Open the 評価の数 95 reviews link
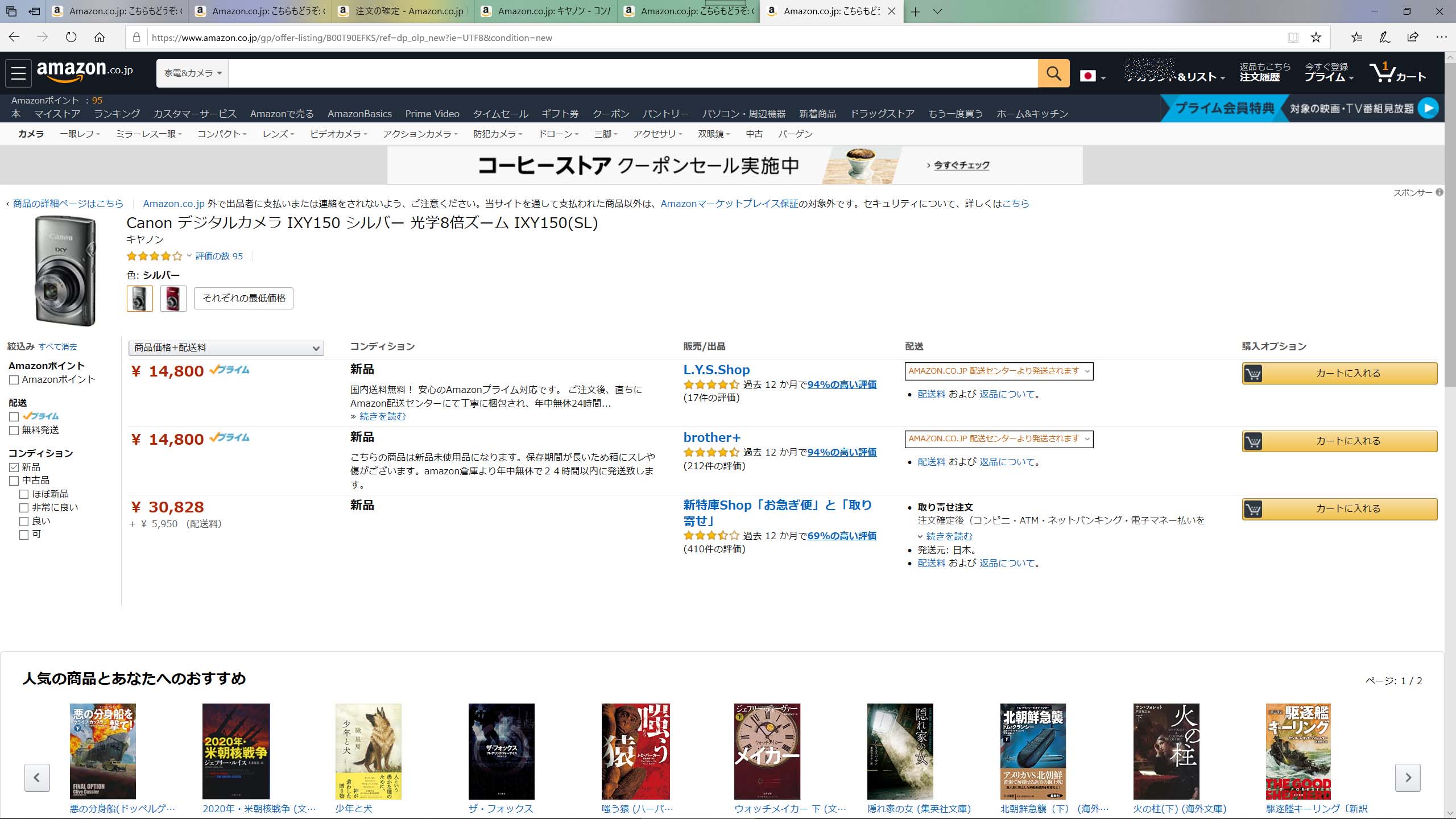This screenshot has width=1456, height=819. click(219, 257)
